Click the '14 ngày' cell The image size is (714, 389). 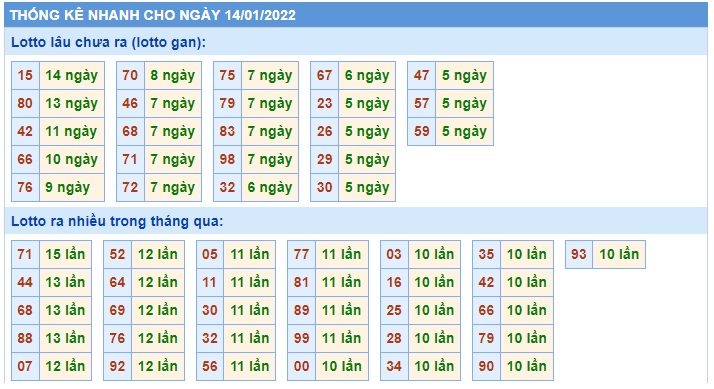pos(72,76)
